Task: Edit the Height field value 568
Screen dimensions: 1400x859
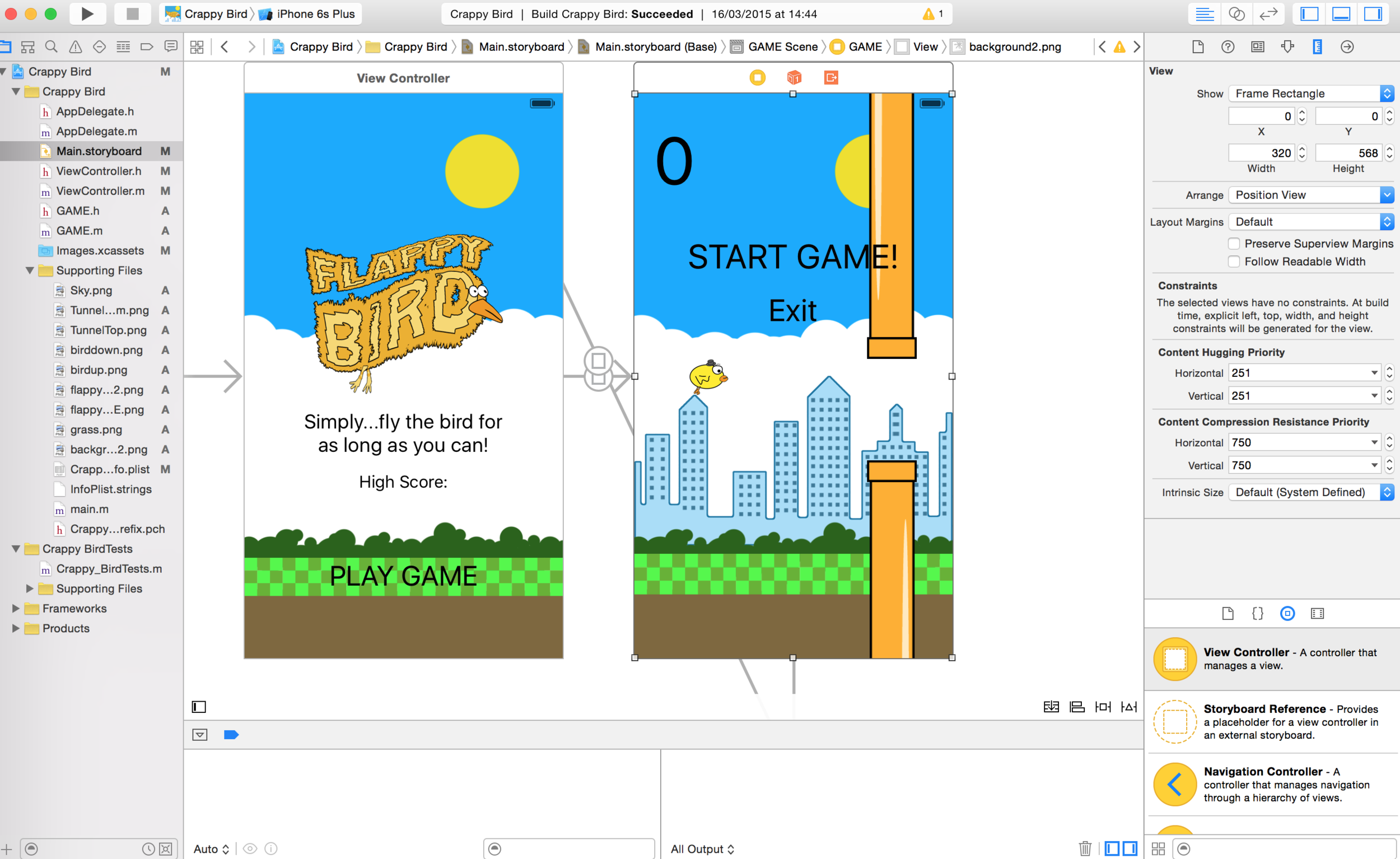Action: click(x=1348, y=153)
